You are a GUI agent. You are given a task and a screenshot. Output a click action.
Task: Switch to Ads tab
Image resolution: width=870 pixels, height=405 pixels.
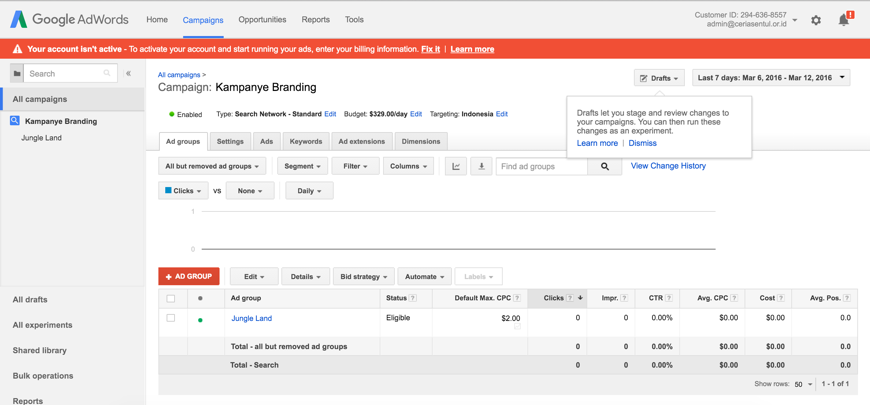tap(267, 141)
